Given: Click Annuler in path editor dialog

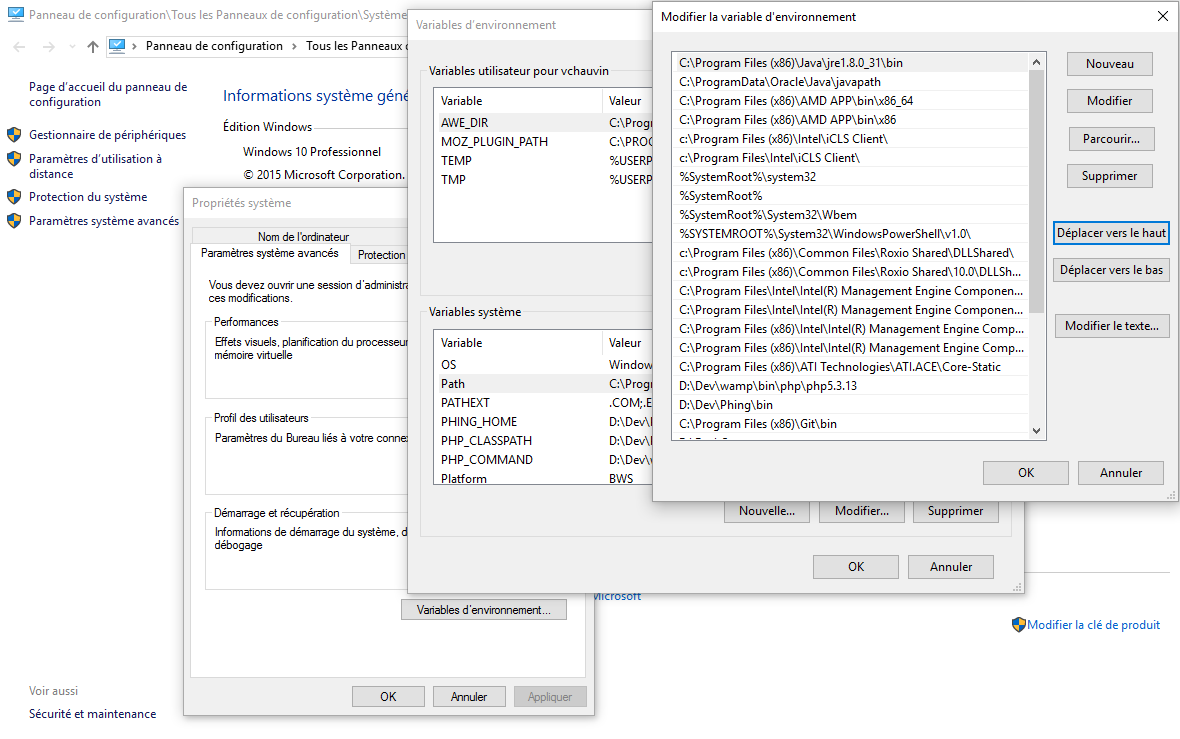Looking at the screenshot, I should (x=1121, y=473).
